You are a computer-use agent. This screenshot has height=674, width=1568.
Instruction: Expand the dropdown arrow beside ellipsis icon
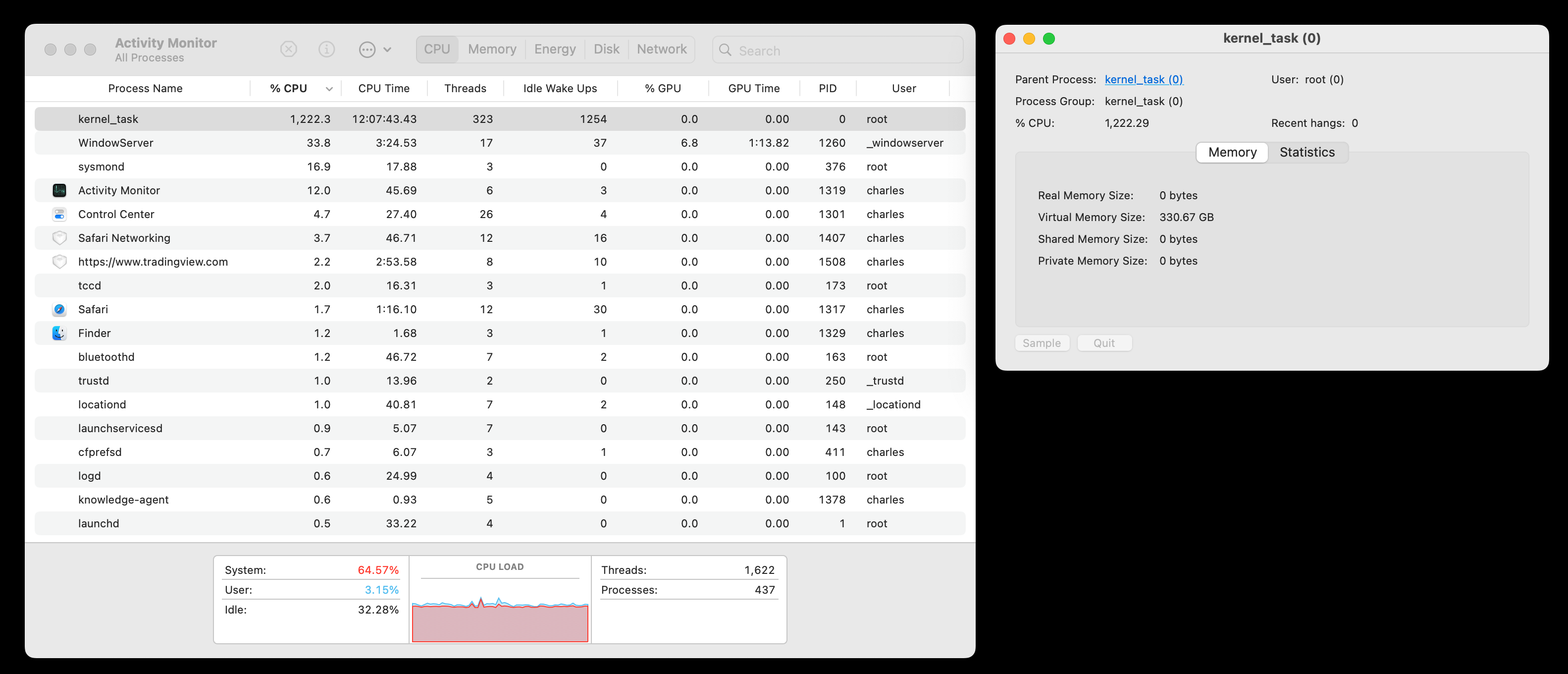(388, 50)
